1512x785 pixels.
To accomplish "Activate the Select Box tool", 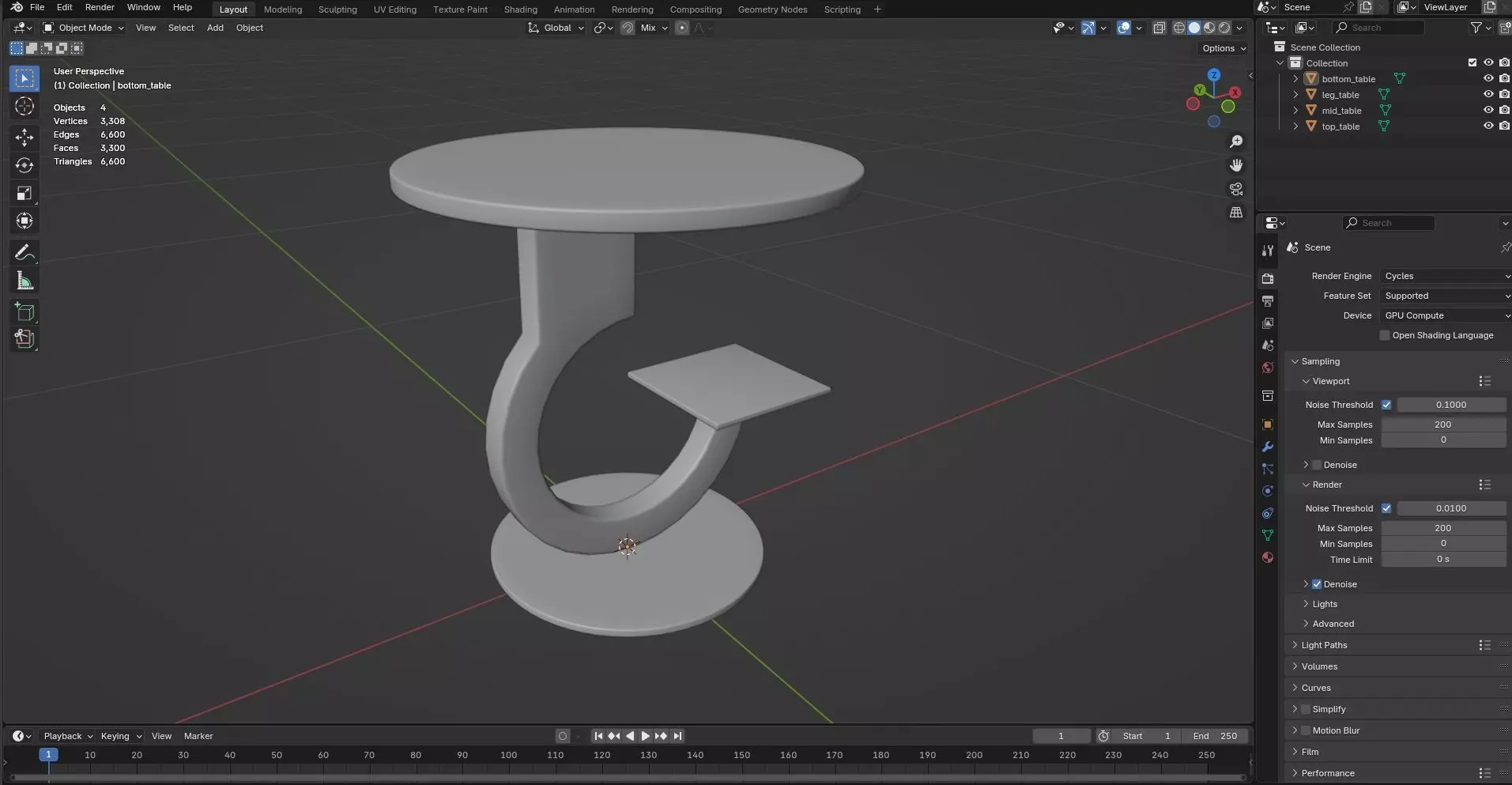I will (25, 78).
